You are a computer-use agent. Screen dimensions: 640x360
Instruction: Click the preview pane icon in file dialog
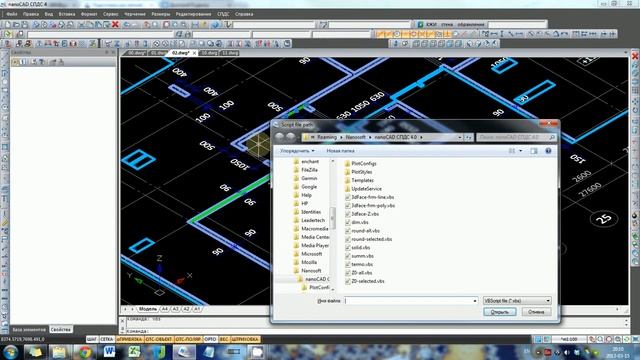point(534,151)
